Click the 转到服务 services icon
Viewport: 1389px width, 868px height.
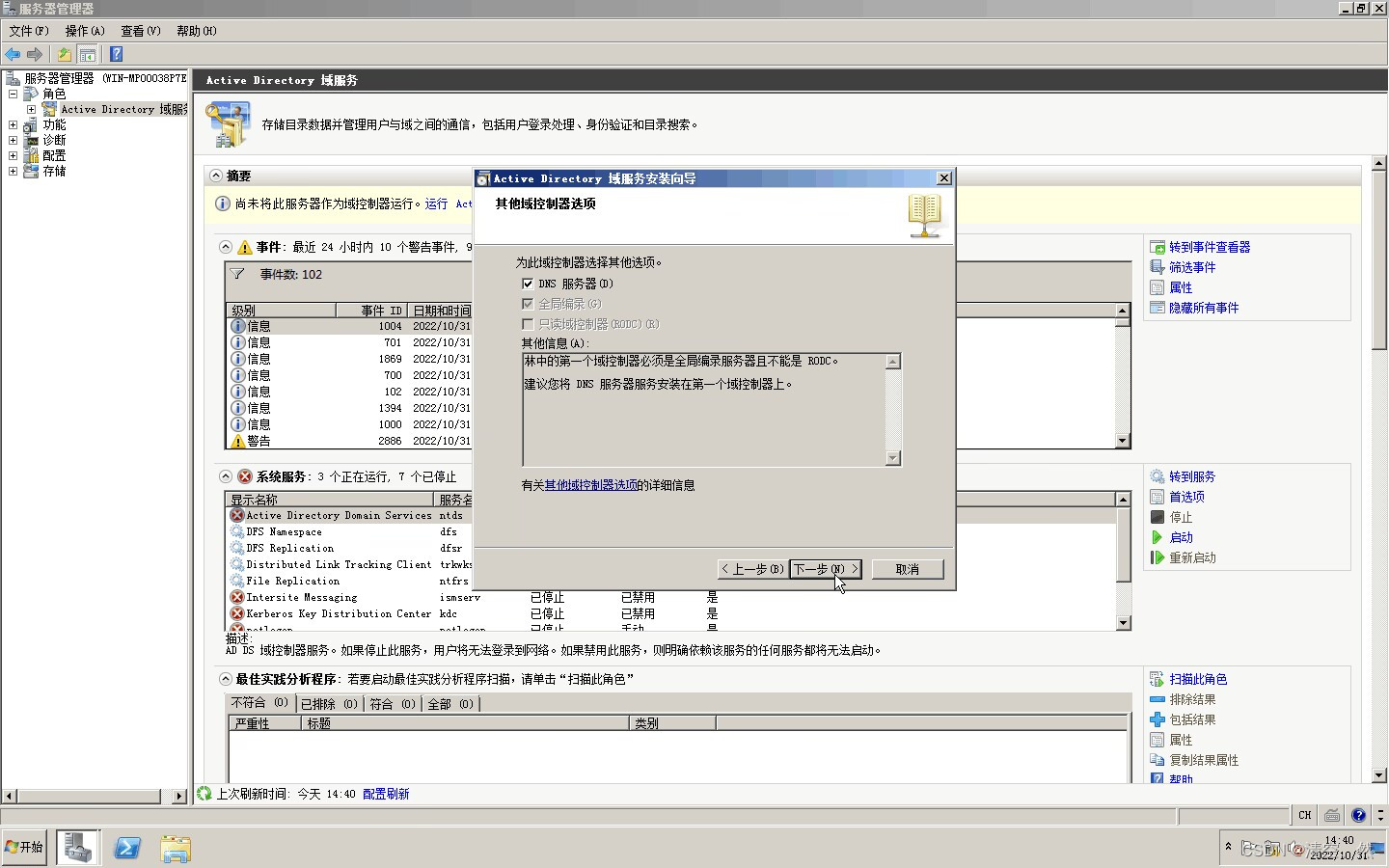pos(1157,477)
